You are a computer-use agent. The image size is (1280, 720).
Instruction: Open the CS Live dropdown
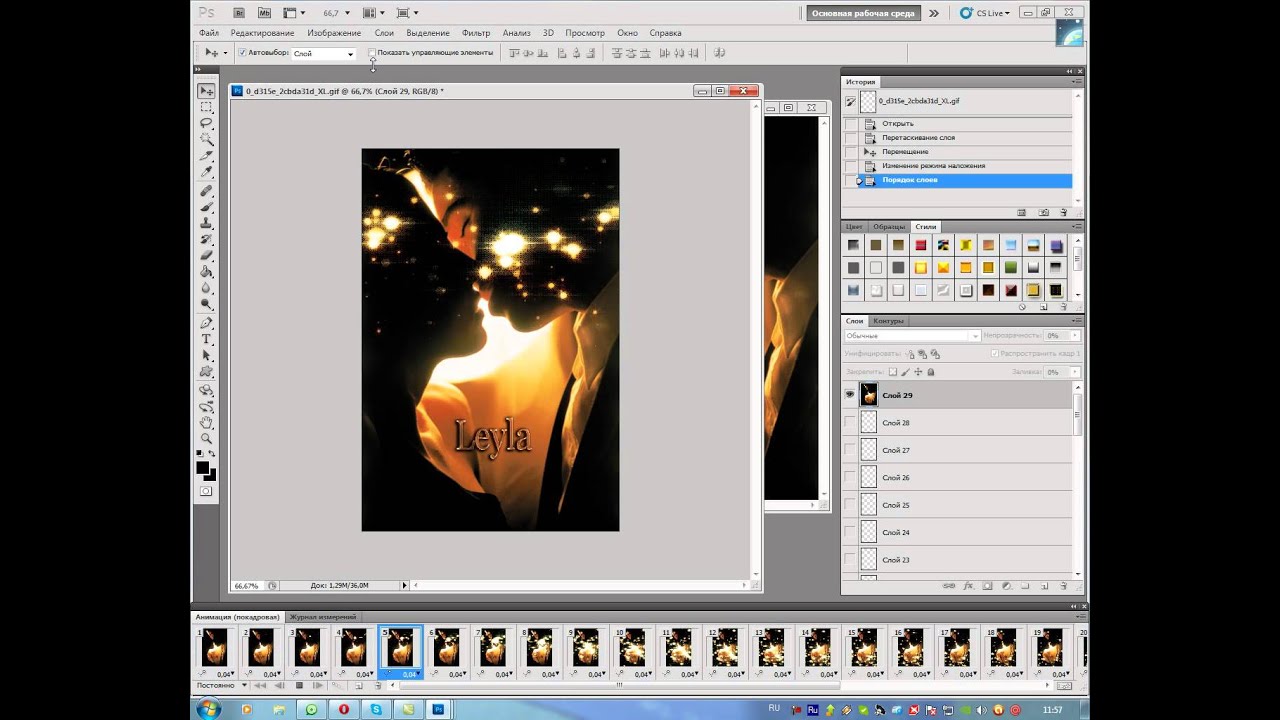(985, 13)
